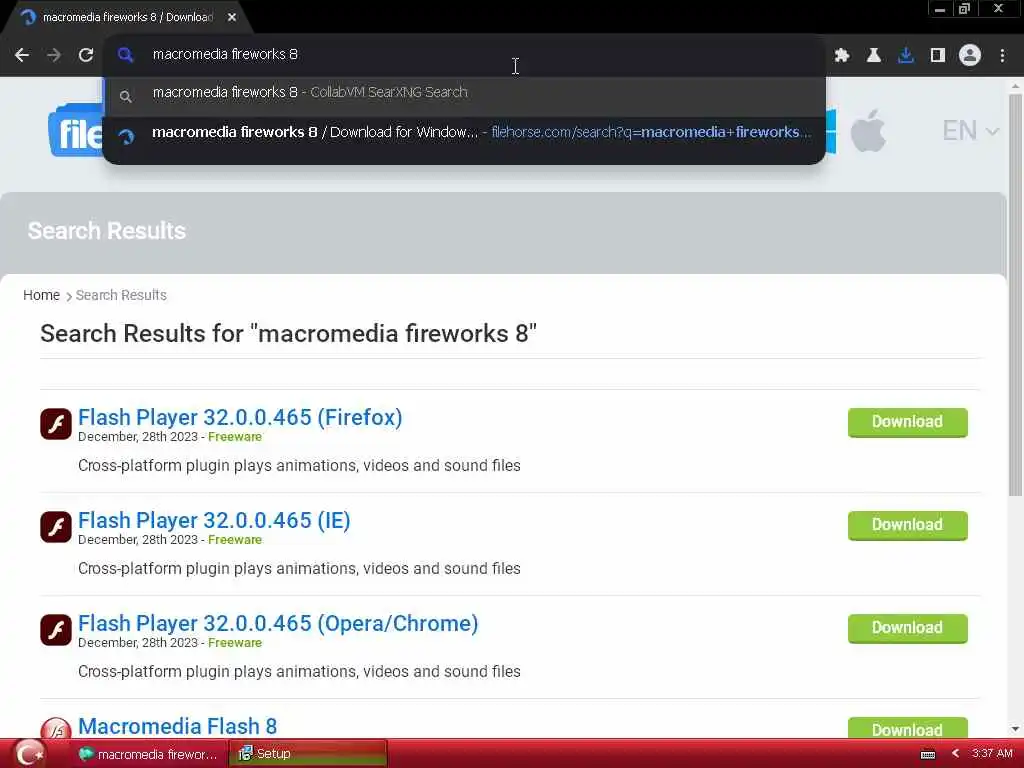This screenshot has height=768, width=1024.
Task: Open the extensions puzzle icon
Action: [842, 56]
